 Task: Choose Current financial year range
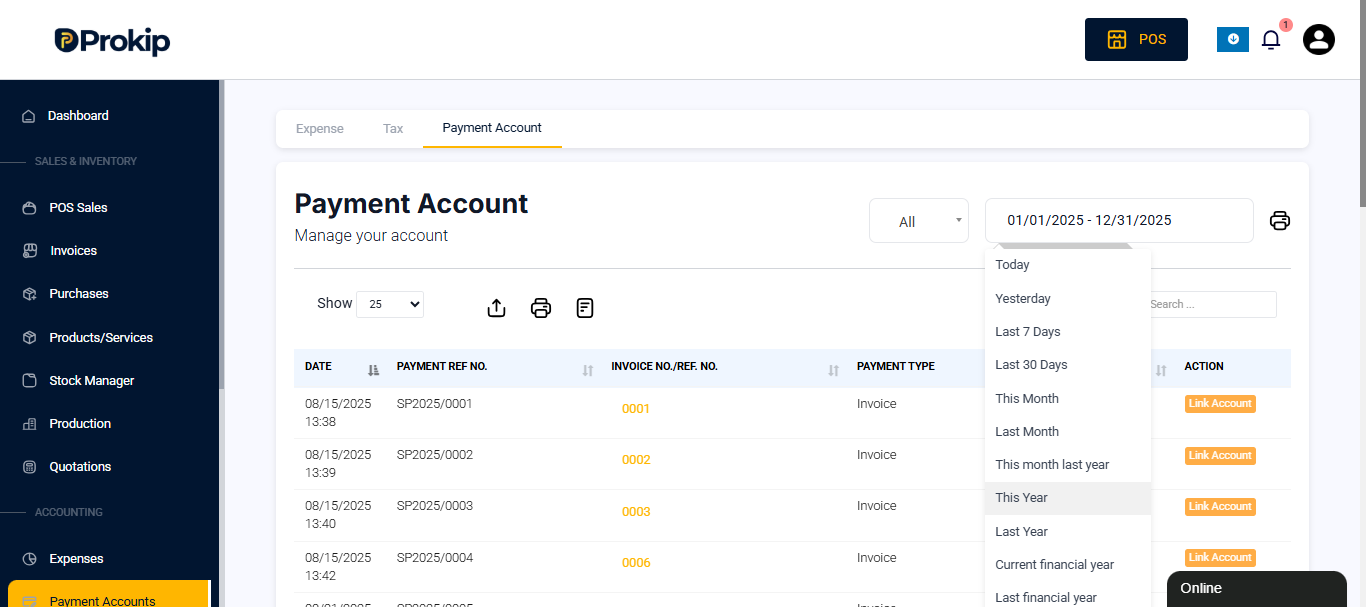point(1068,565)
